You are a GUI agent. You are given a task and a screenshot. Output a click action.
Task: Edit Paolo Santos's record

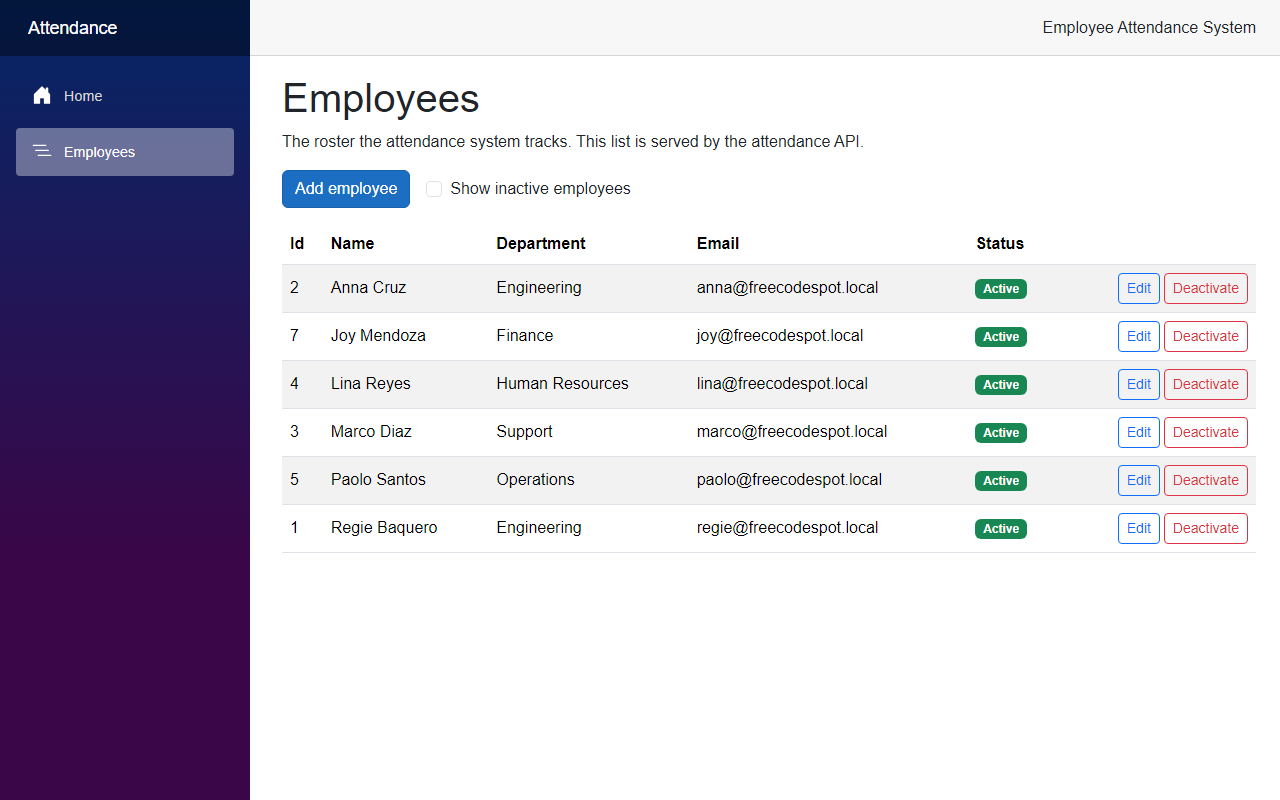pos(1139,480)
